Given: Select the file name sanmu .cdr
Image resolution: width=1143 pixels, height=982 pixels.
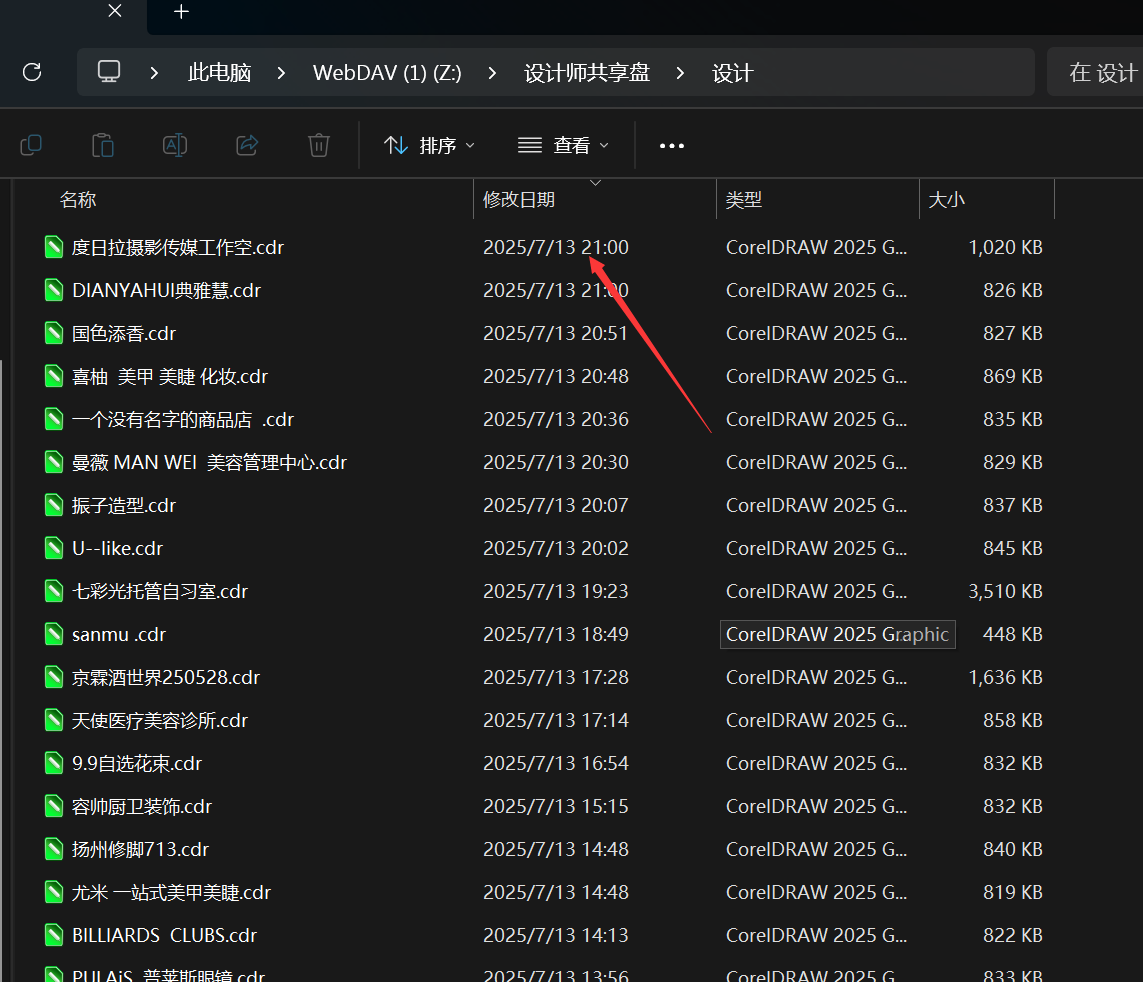Looking at the screenshot, I should pyautogui.click(x=119, y=635).
